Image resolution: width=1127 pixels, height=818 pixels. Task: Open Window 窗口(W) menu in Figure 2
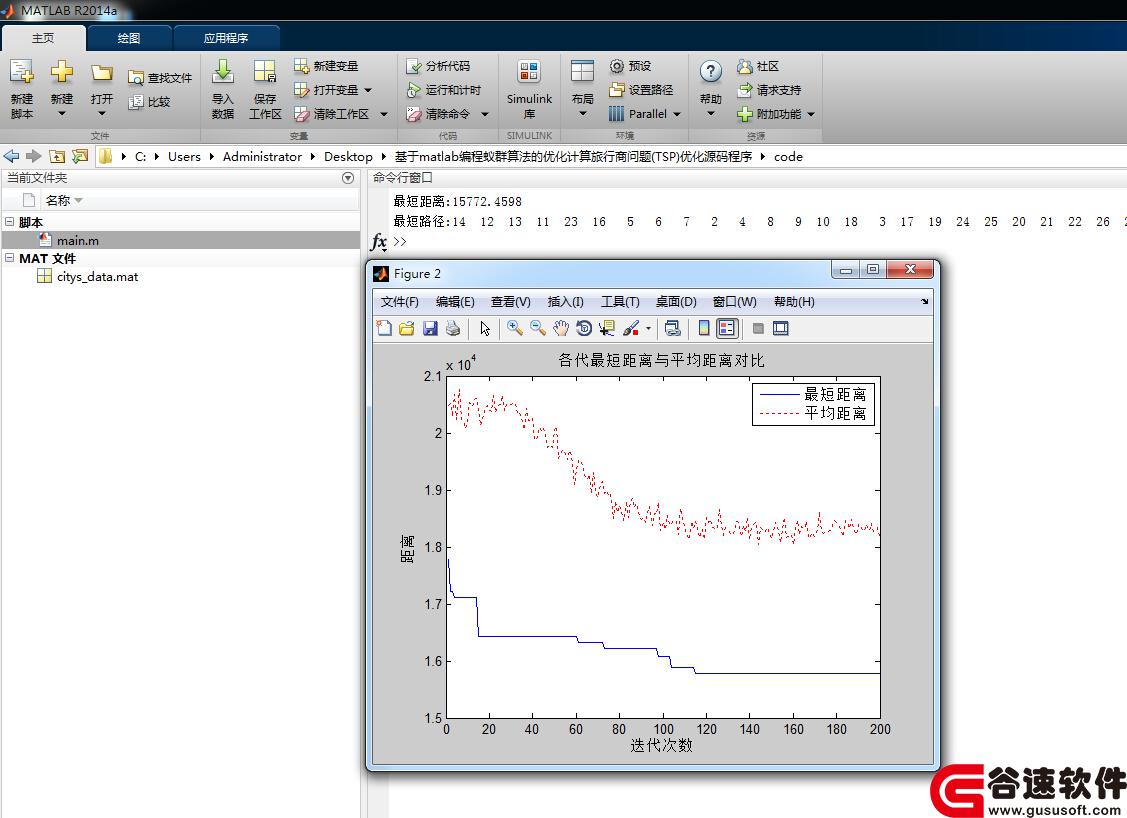click(735, 302)
